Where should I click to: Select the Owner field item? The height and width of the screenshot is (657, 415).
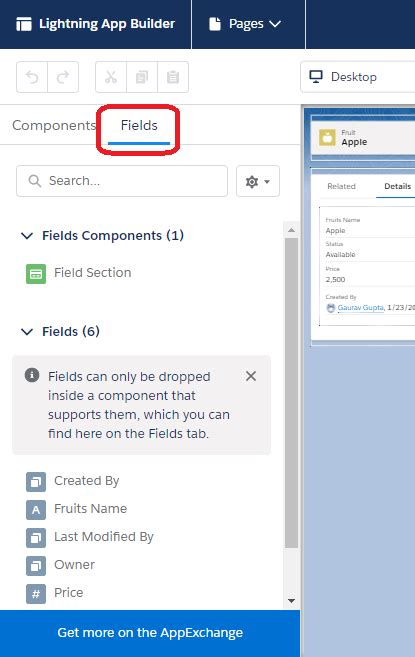pos(61,565)
